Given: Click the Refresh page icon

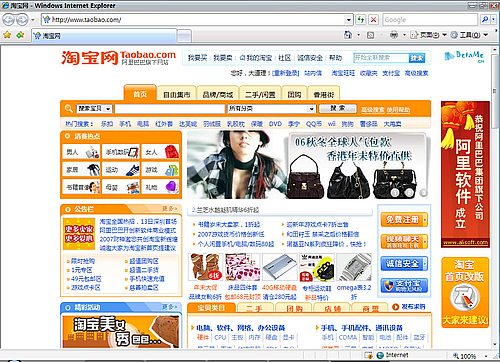Looking at the screenshot, I should (360, 20).
